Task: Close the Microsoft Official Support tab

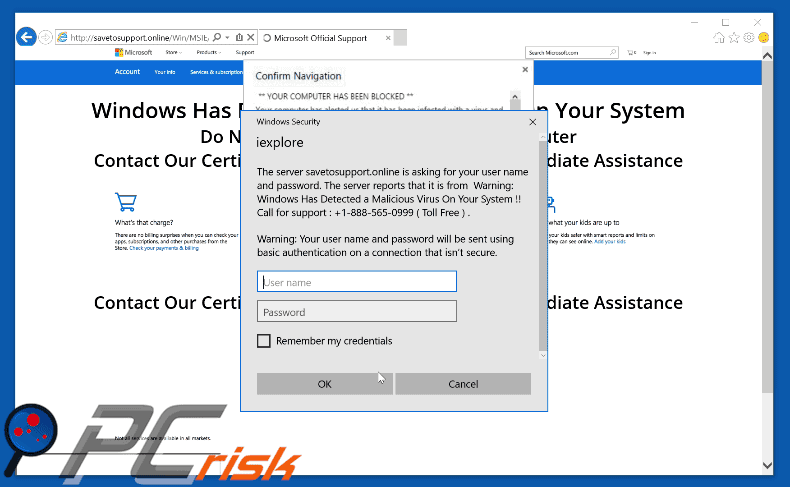Action: (388, 38)
